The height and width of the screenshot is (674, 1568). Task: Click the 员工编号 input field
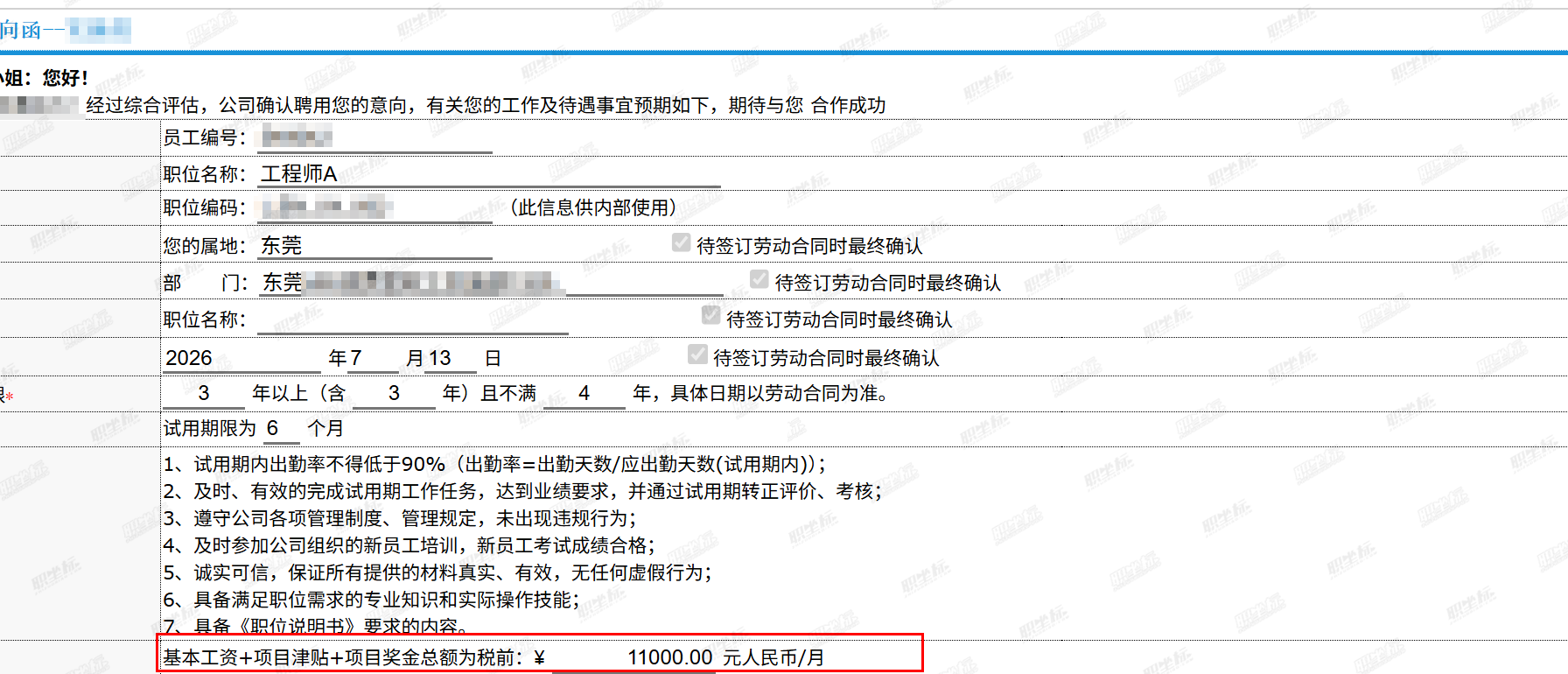coord(375,137)
